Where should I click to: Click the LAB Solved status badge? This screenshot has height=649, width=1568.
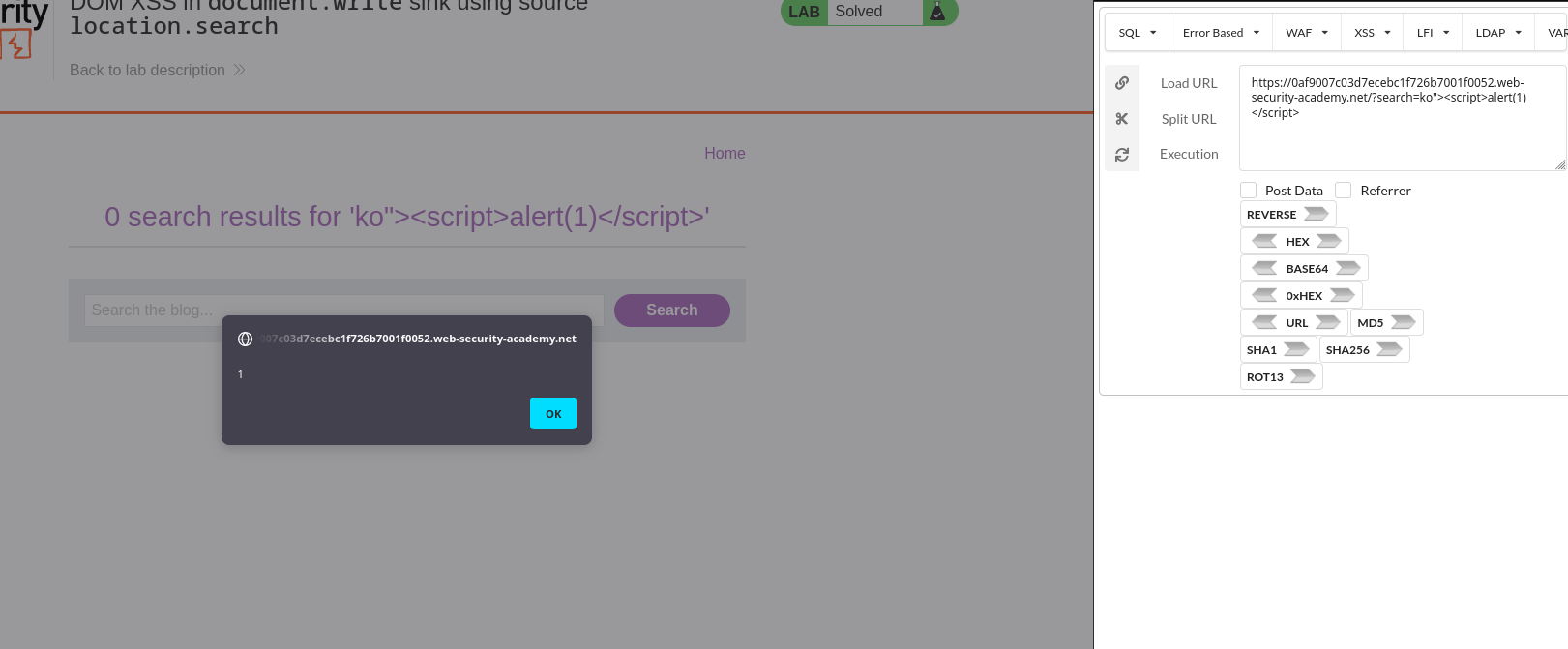[869, 12]
